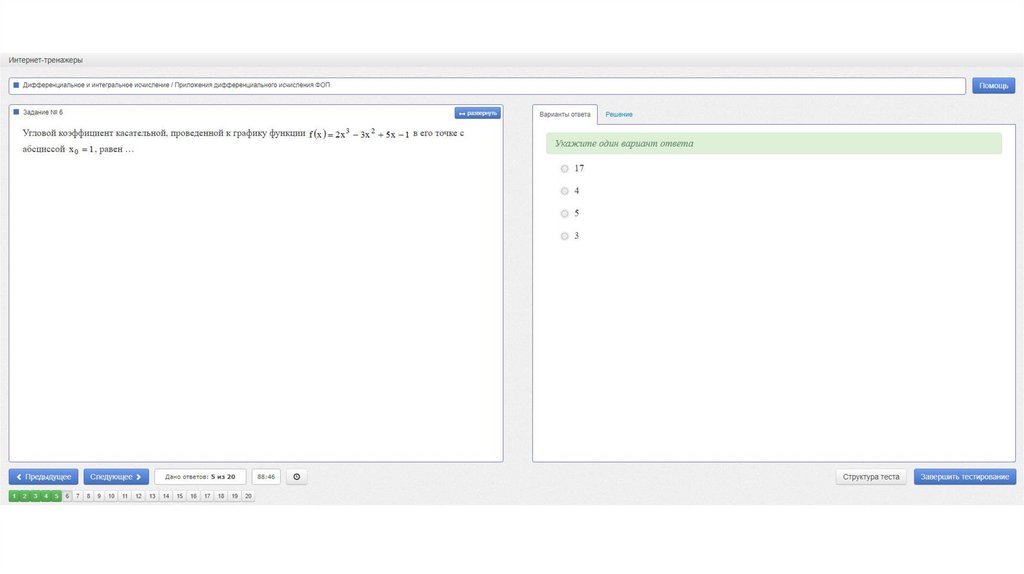
Task: Open 'Структура теста' view
Action: [x=871, y=477]
